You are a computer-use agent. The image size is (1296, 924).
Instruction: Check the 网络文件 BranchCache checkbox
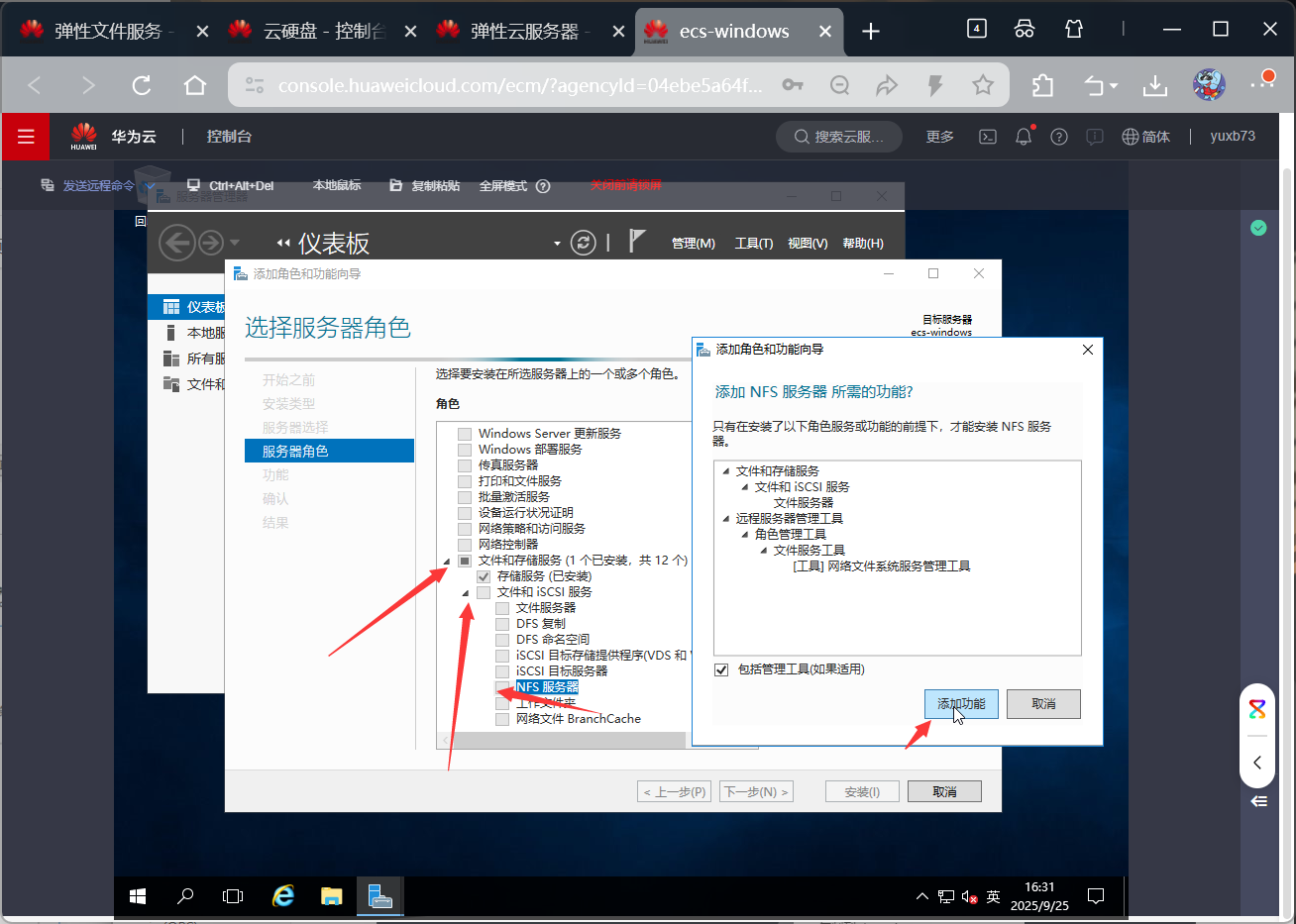pos(502,719)
